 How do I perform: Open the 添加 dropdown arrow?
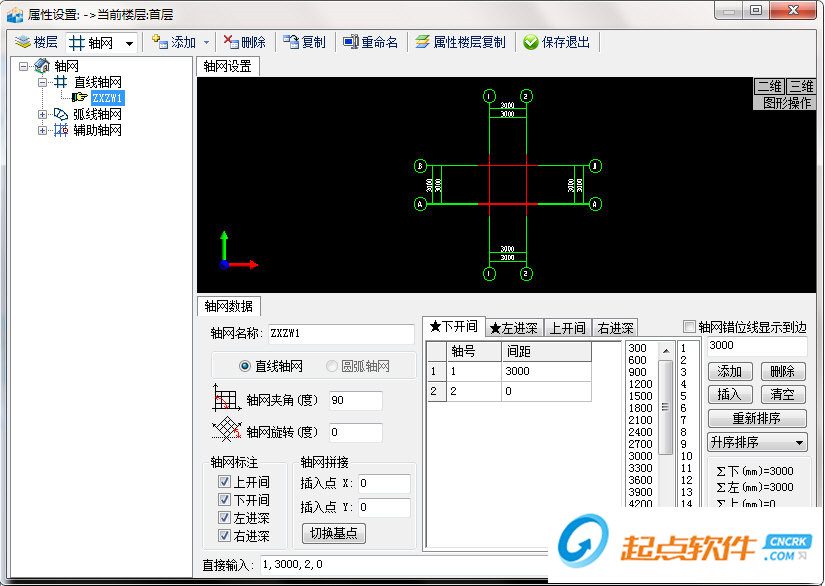tap(206, 43)
